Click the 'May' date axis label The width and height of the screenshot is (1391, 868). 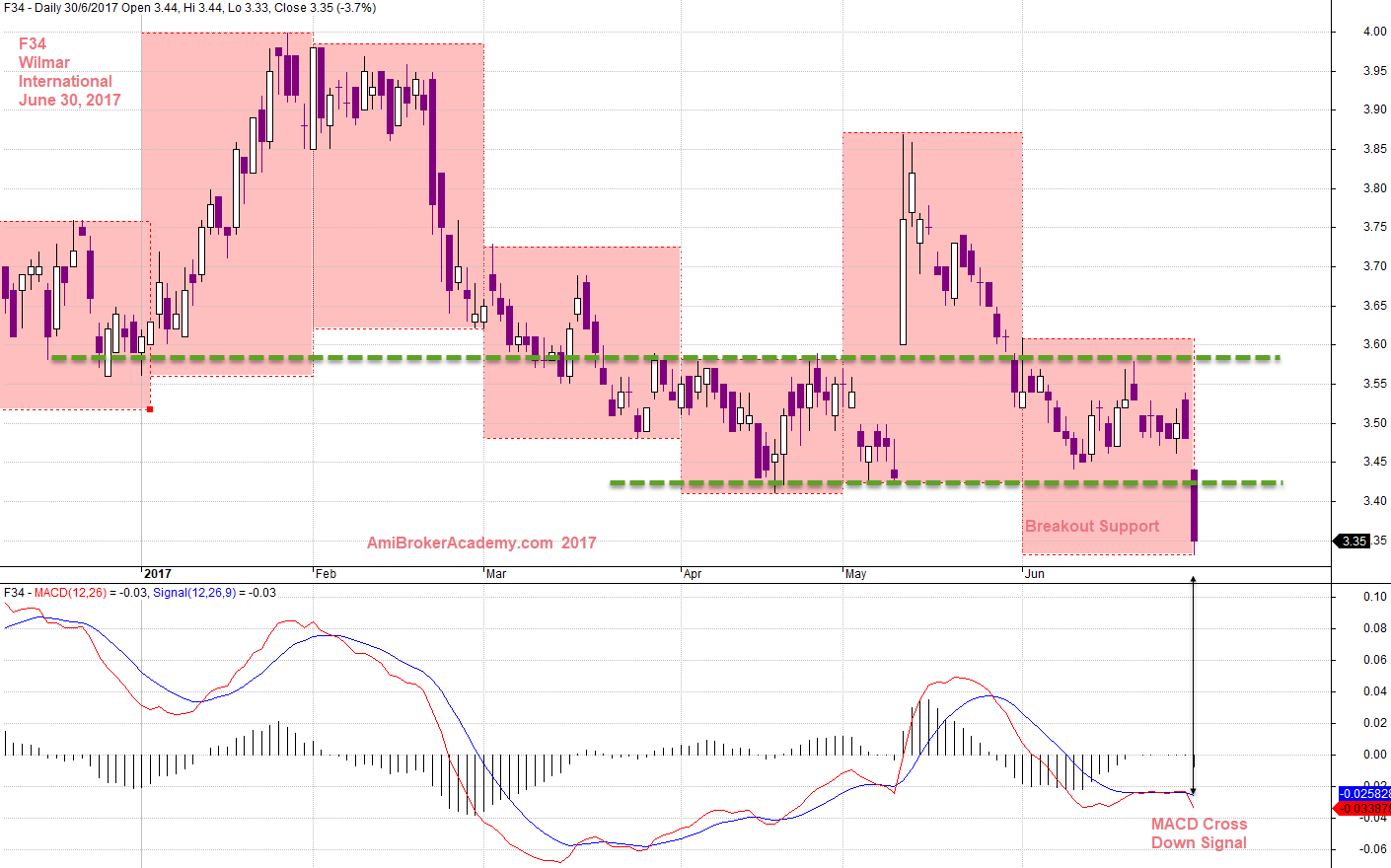[855, 573]
